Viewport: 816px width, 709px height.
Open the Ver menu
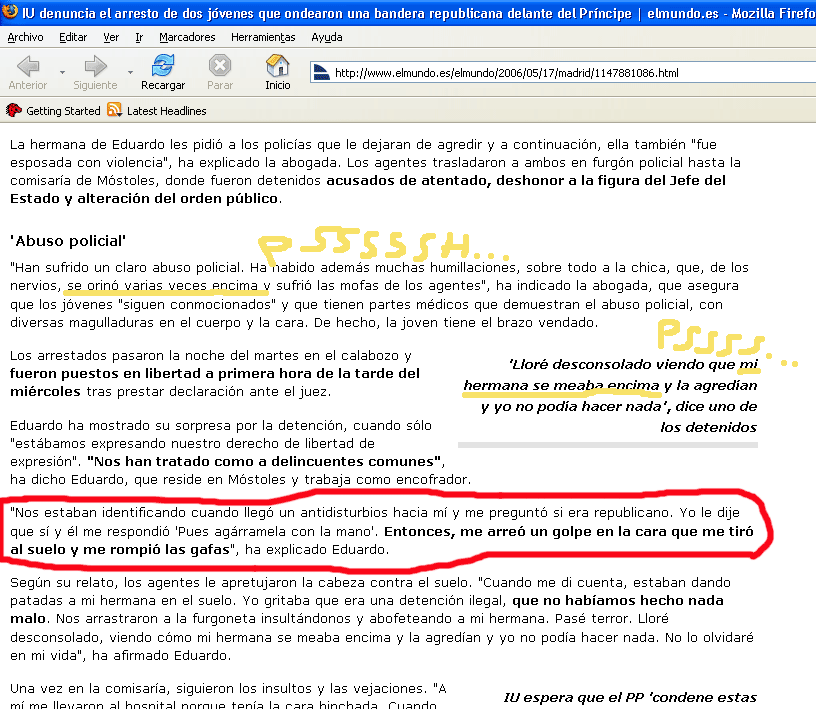(111, 37)
